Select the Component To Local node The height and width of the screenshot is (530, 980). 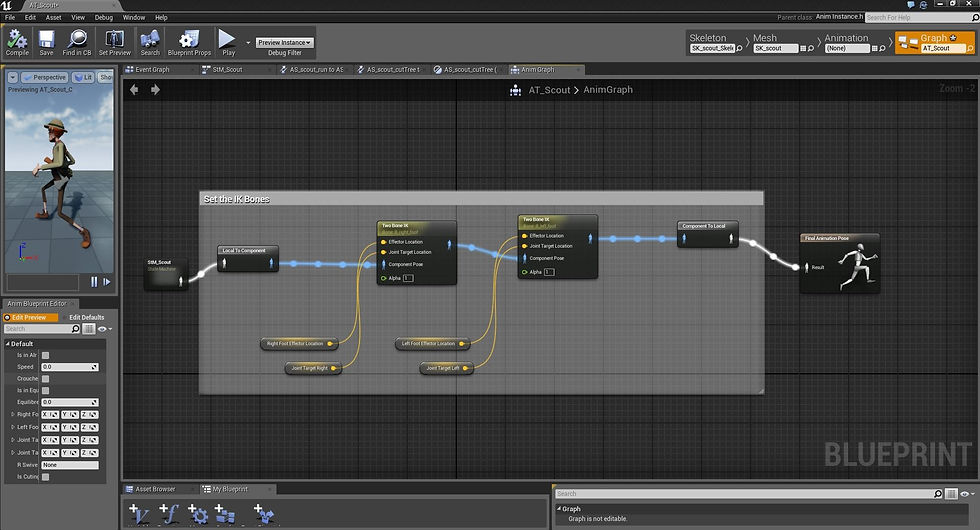pyautogui.click(x=708, y=234)
